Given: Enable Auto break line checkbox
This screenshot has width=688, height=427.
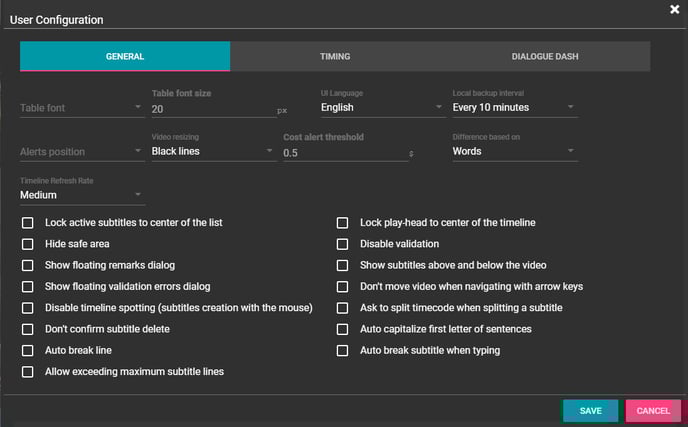Looking at the screenshot, I should pos(28,351).
